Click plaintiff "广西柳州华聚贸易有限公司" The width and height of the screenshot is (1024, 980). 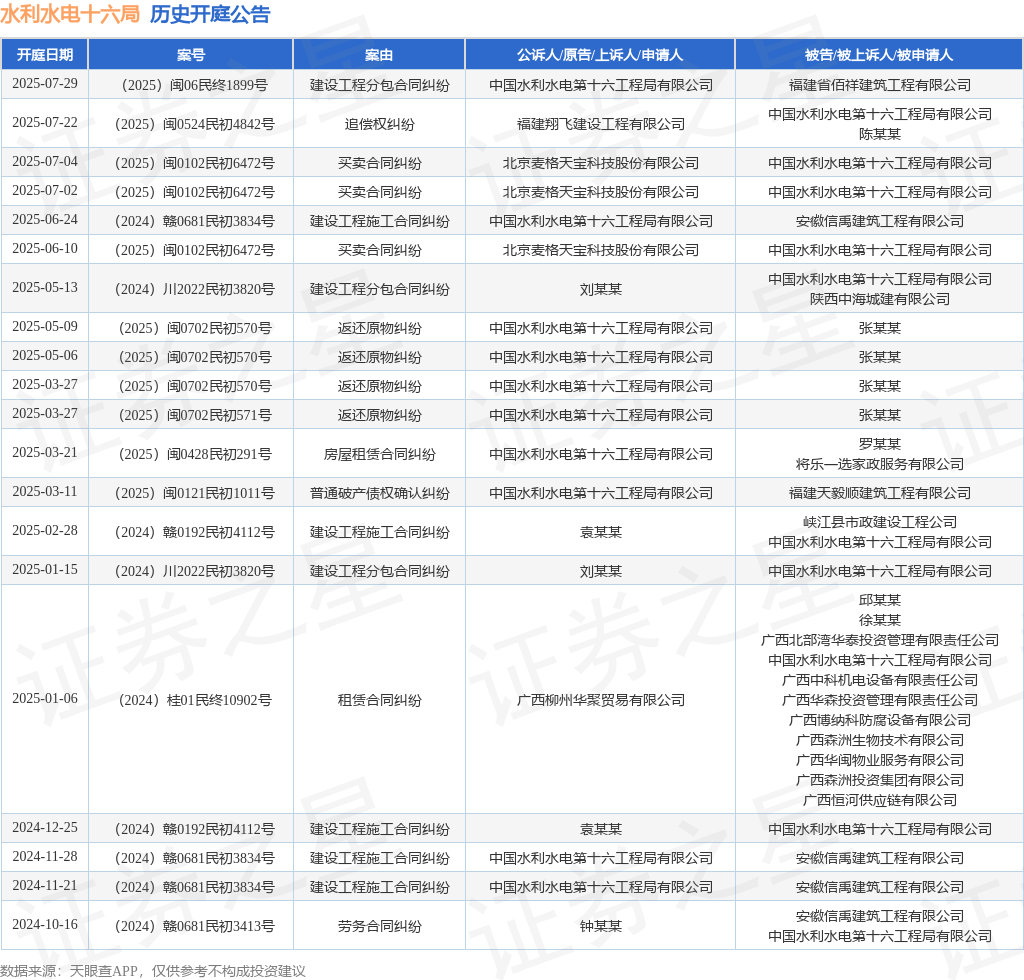(601, 701)
